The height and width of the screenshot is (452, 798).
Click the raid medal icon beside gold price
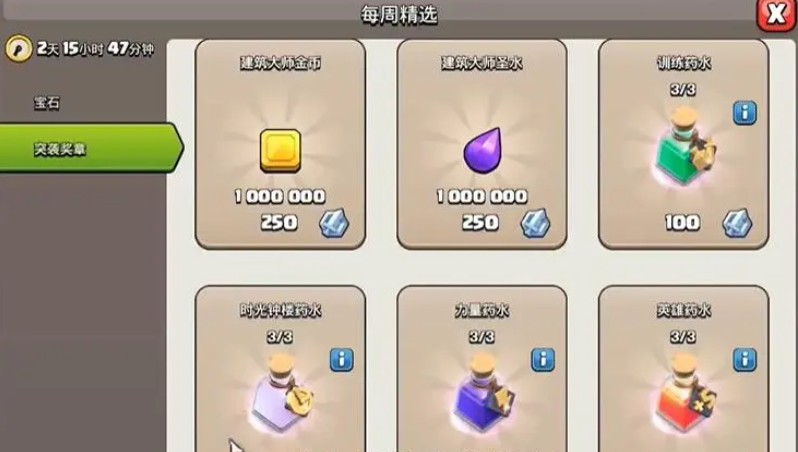pos(334,223)
